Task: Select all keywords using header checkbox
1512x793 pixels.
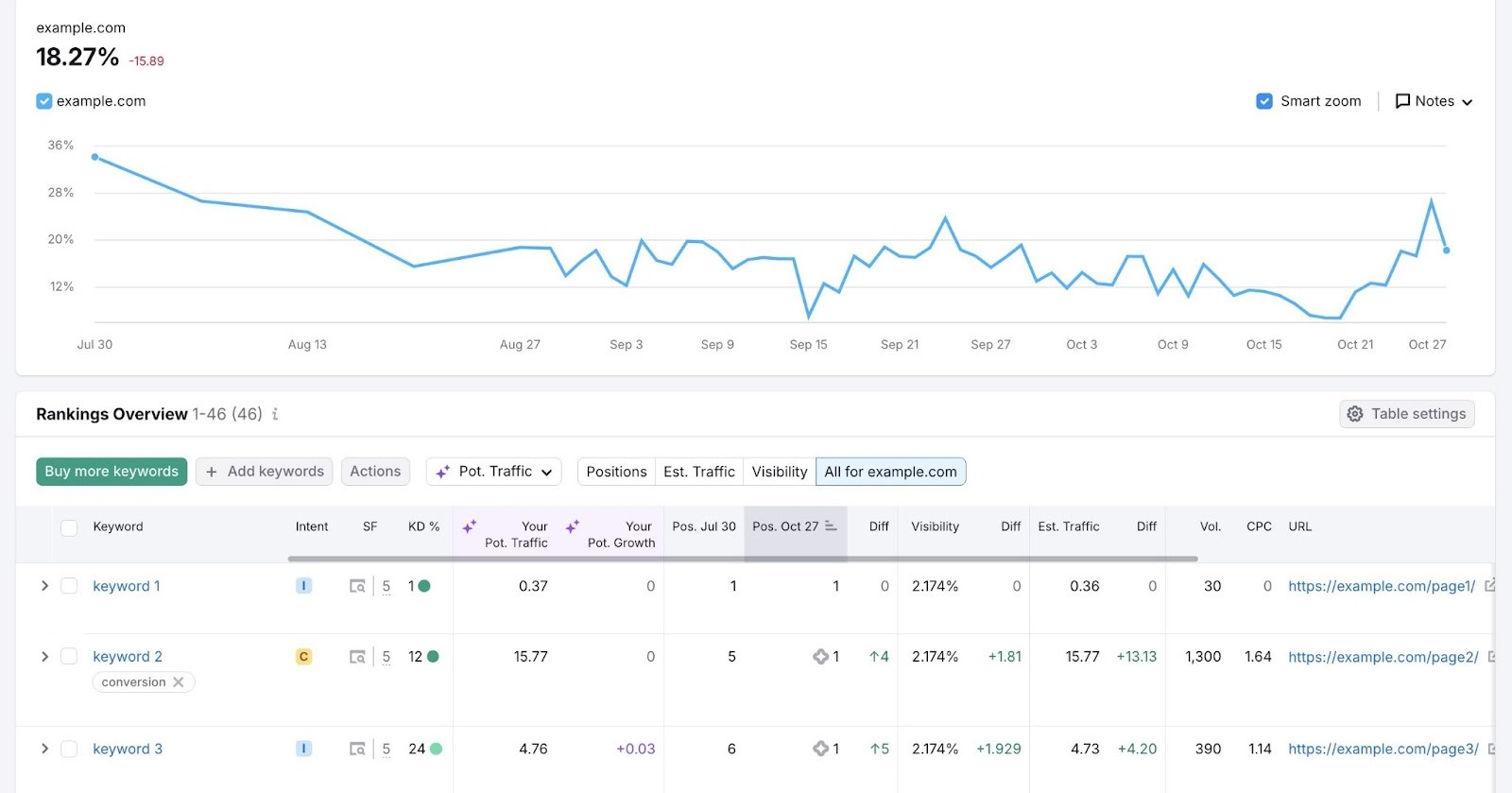Action: (x=69, y=527)
